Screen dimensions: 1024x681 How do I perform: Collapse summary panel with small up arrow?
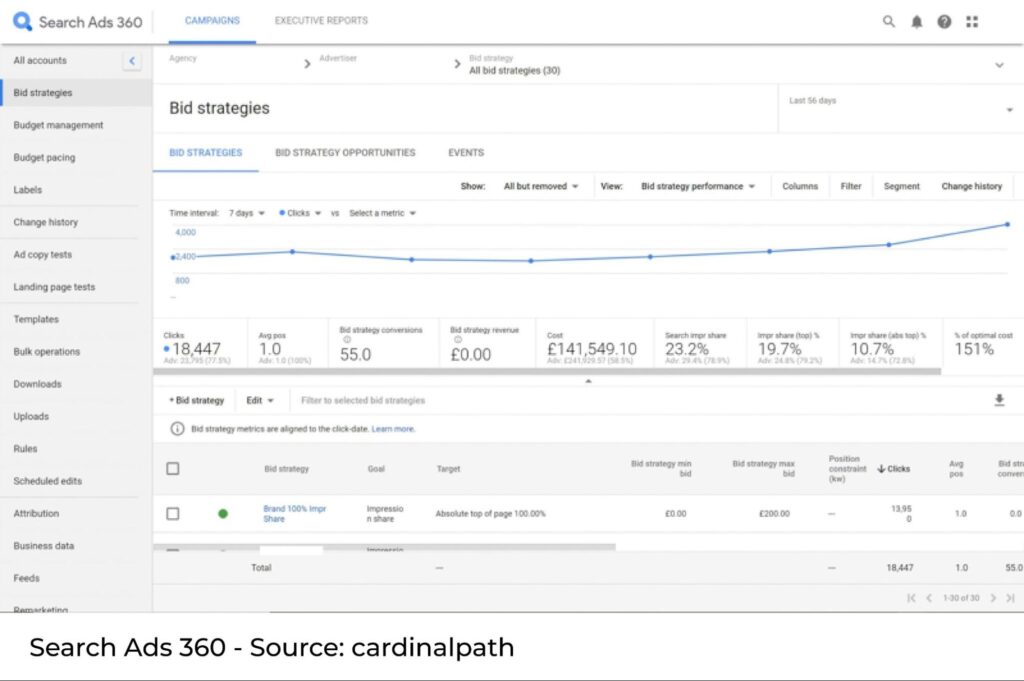click(x=588, y=381)
